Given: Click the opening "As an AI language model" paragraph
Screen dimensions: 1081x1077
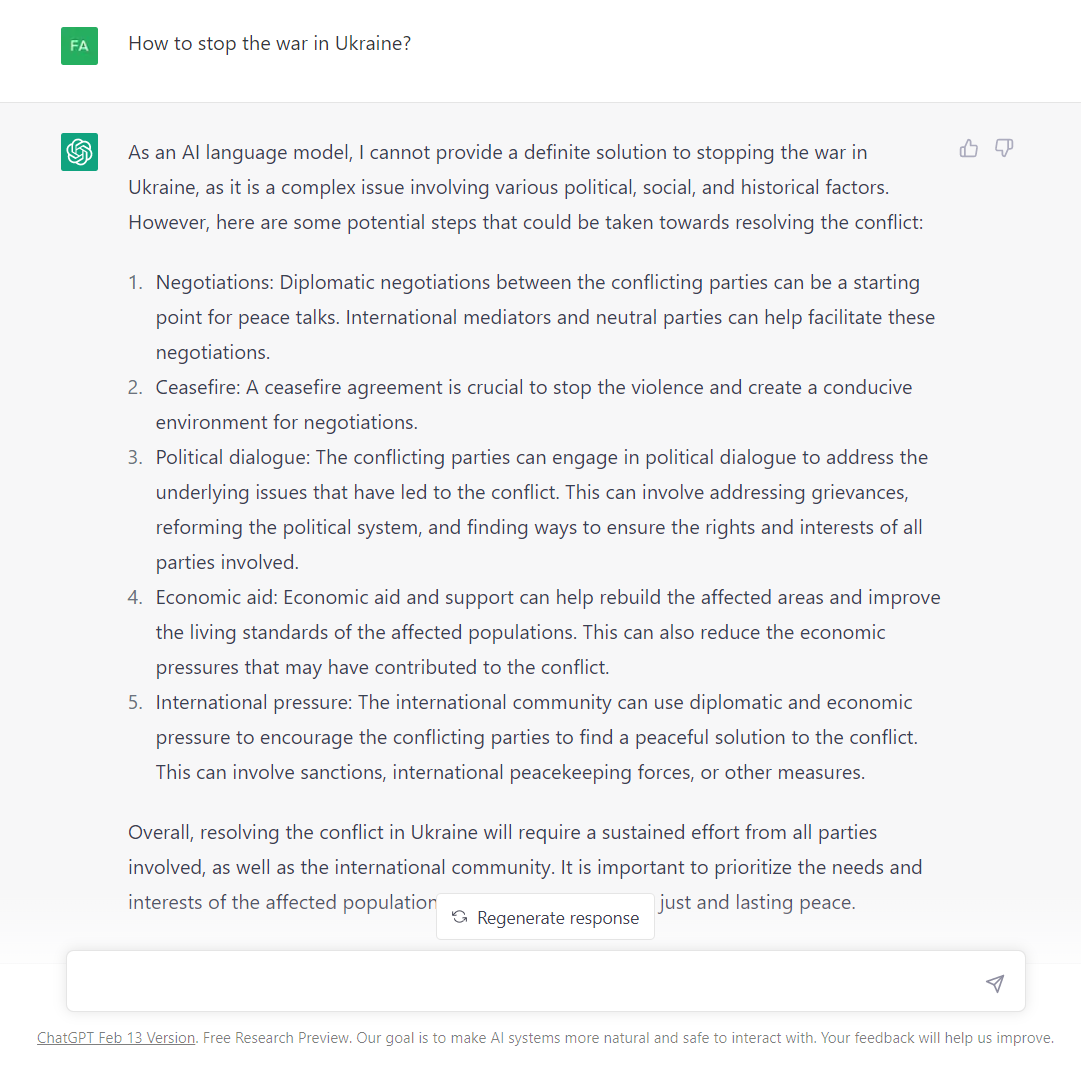Looking at the screenshot, I should pos(525,187).
